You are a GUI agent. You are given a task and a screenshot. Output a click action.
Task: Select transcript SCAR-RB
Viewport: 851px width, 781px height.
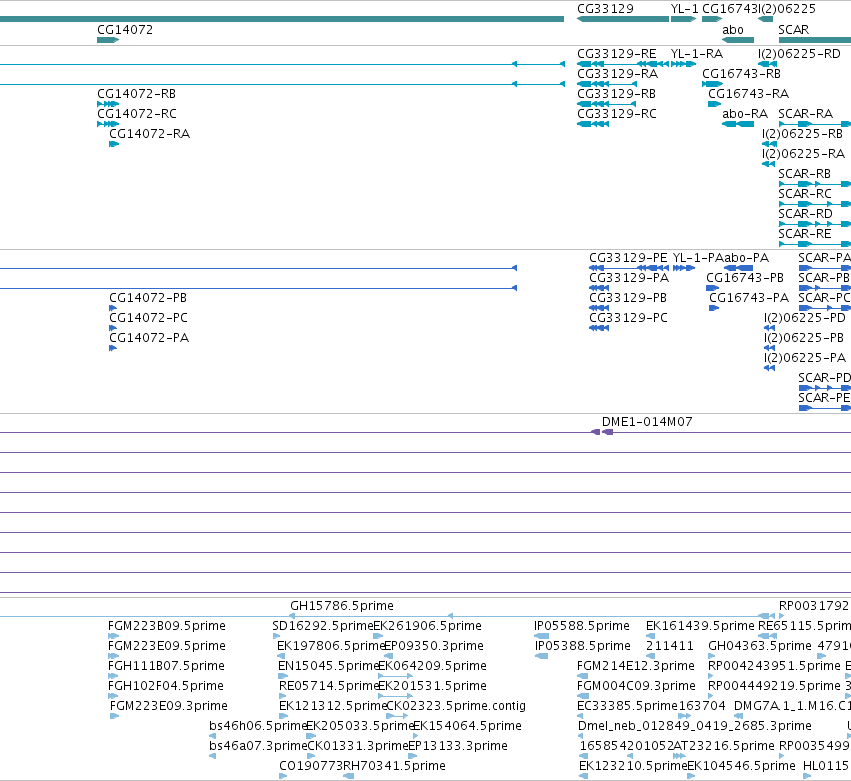click(x=815, y=184)
